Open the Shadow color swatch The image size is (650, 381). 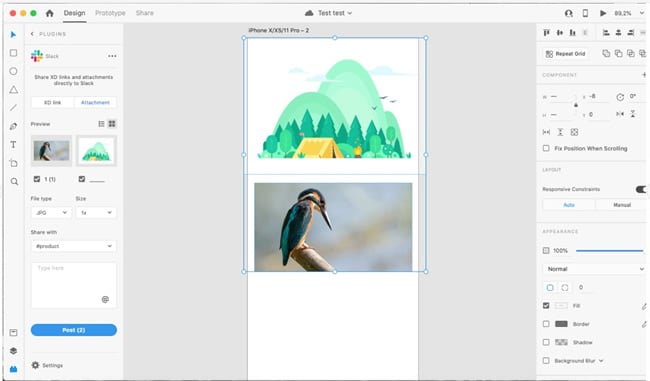(561, 342)
